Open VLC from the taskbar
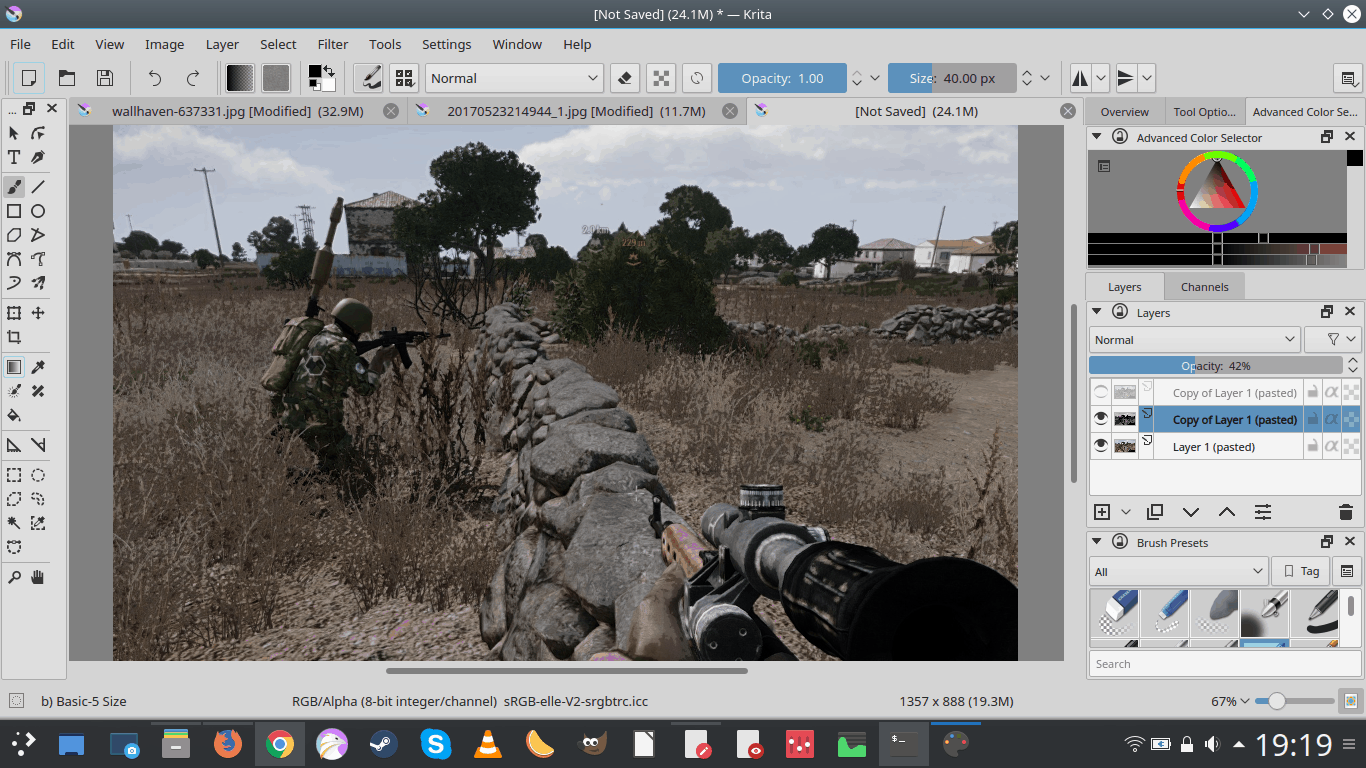The width and height of the screenshot is (1366, 768). pos(487,743)
